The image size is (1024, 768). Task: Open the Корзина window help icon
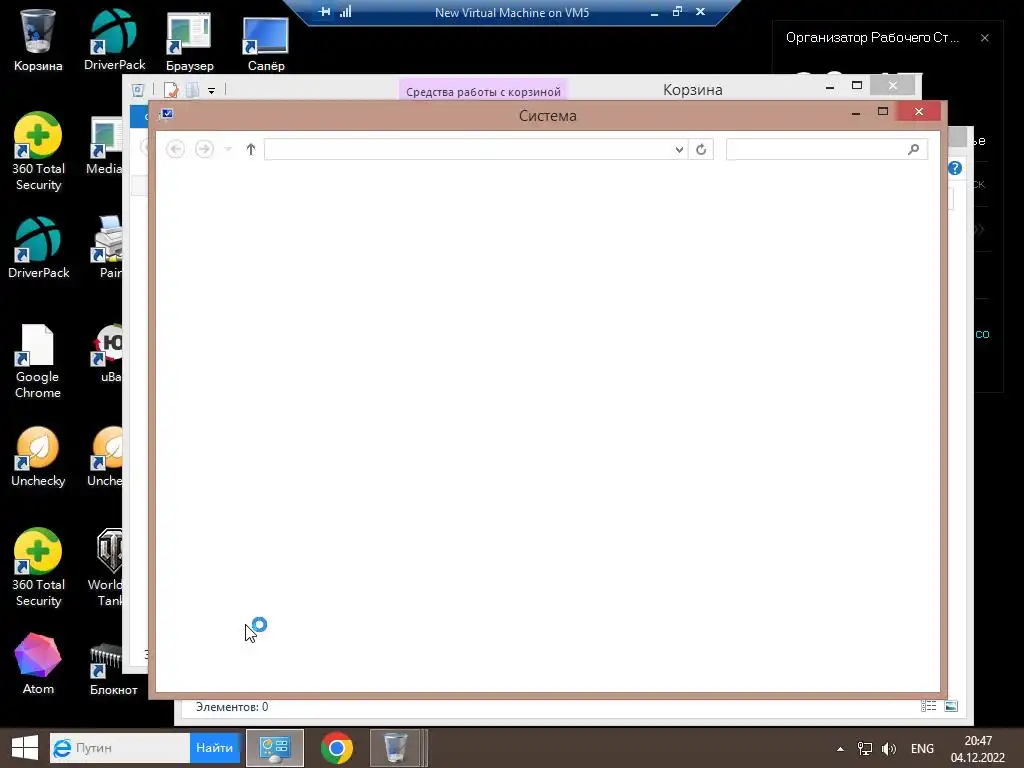pos(955,168)
